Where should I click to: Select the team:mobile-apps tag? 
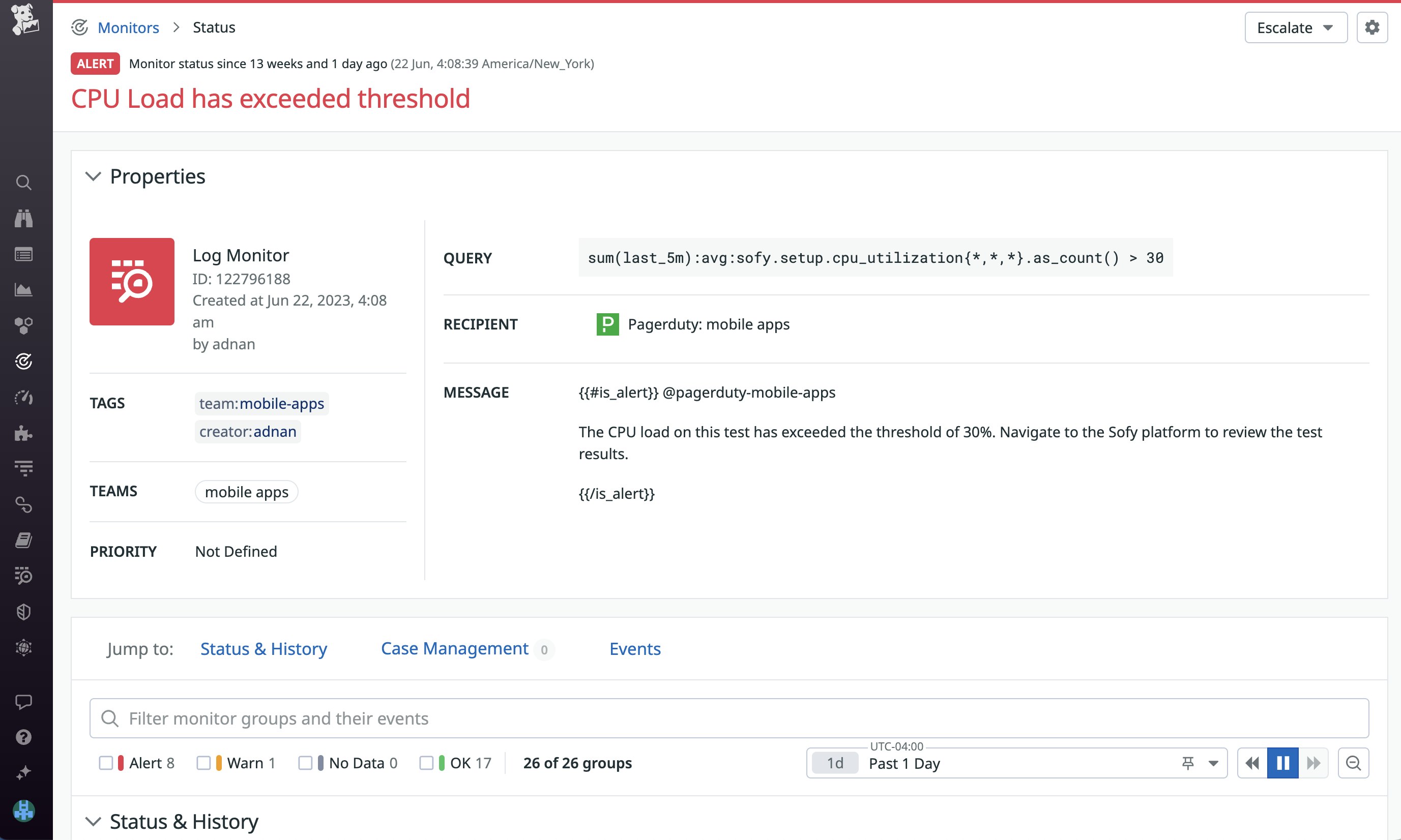click(261, 403)
